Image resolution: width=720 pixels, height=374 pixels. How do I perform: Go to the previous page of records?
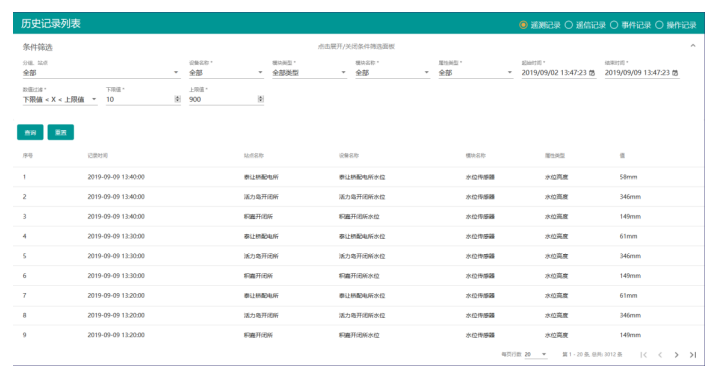pyautogui.click(x=660, y=355)
